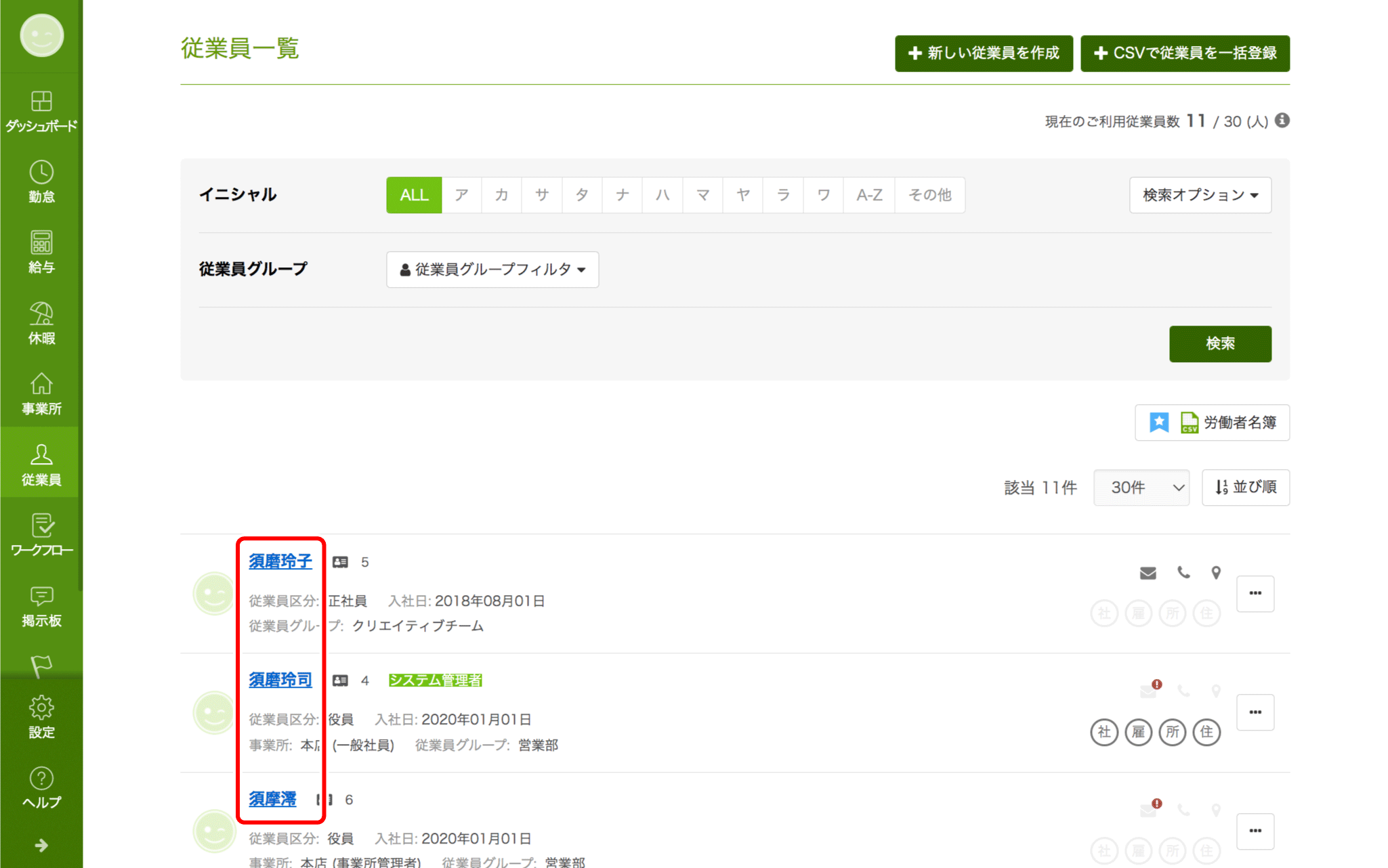Open employee link 須磨玲司
The width and height of the screenshot is (1388, 868).
click(280, 680)
